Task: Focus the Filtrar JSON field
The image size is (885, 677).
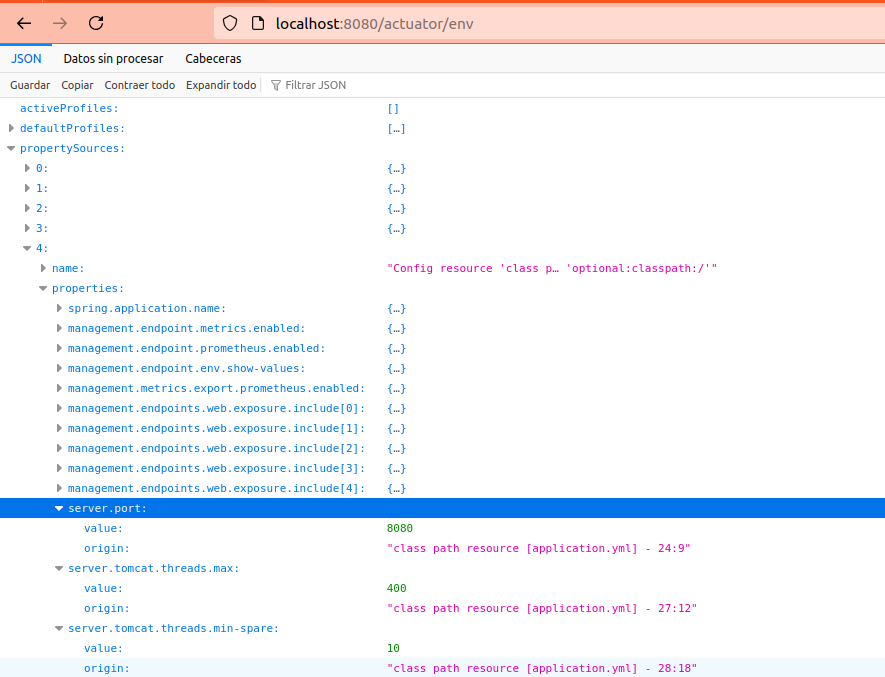Action: click(316, 85)
